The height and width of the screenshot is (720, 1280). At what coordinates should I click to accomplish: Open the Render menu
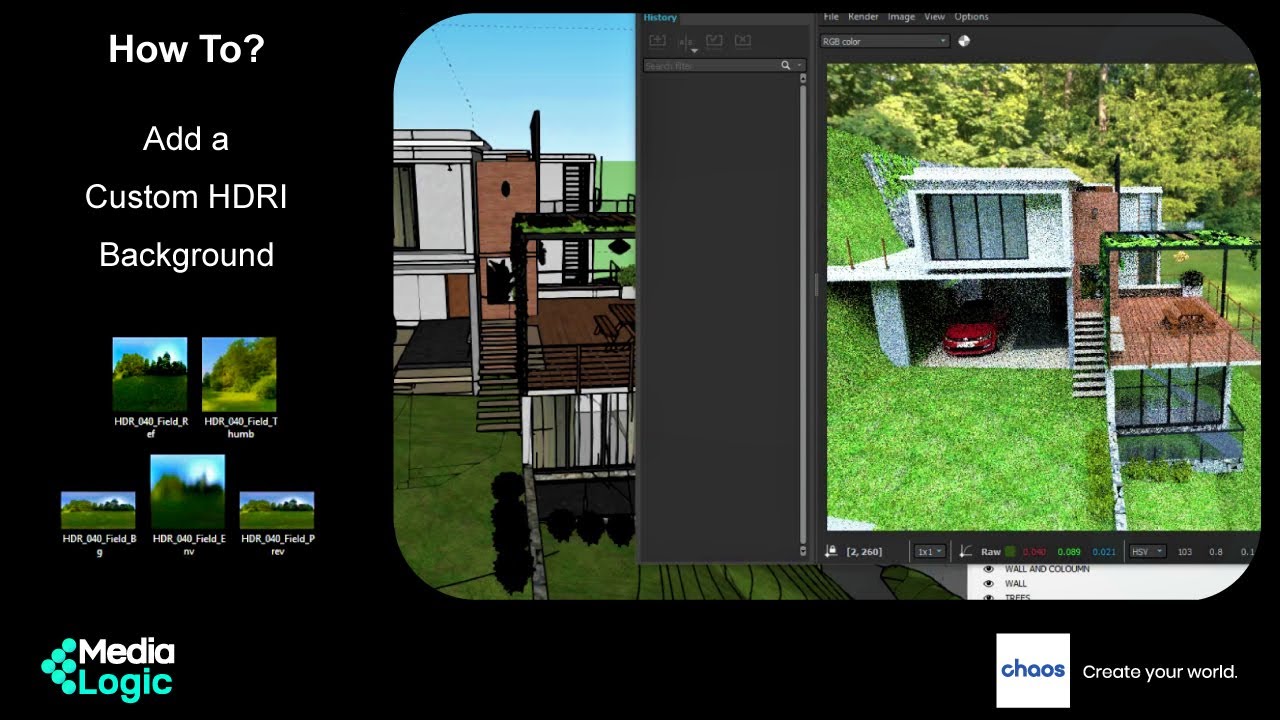(863, 16)
